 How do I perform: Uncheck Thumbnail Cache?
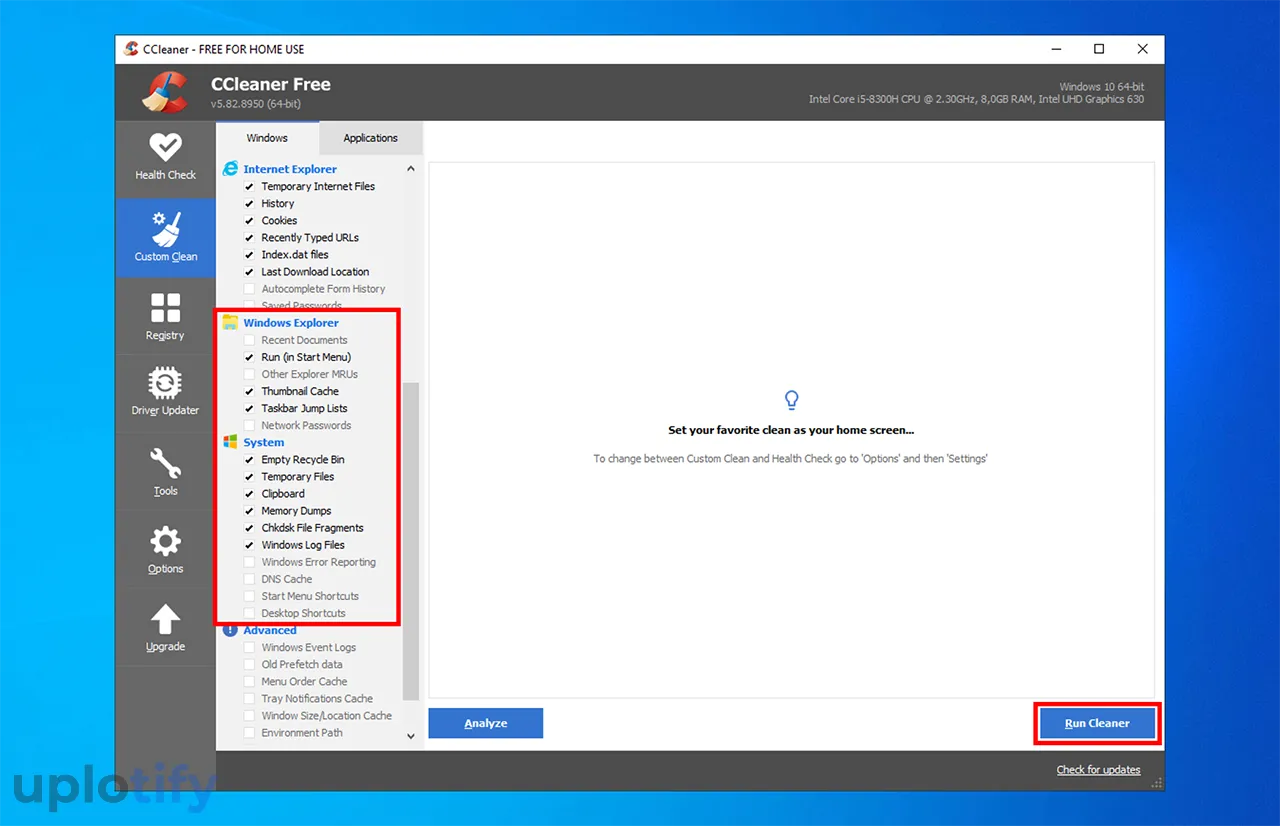coord(250,391)
